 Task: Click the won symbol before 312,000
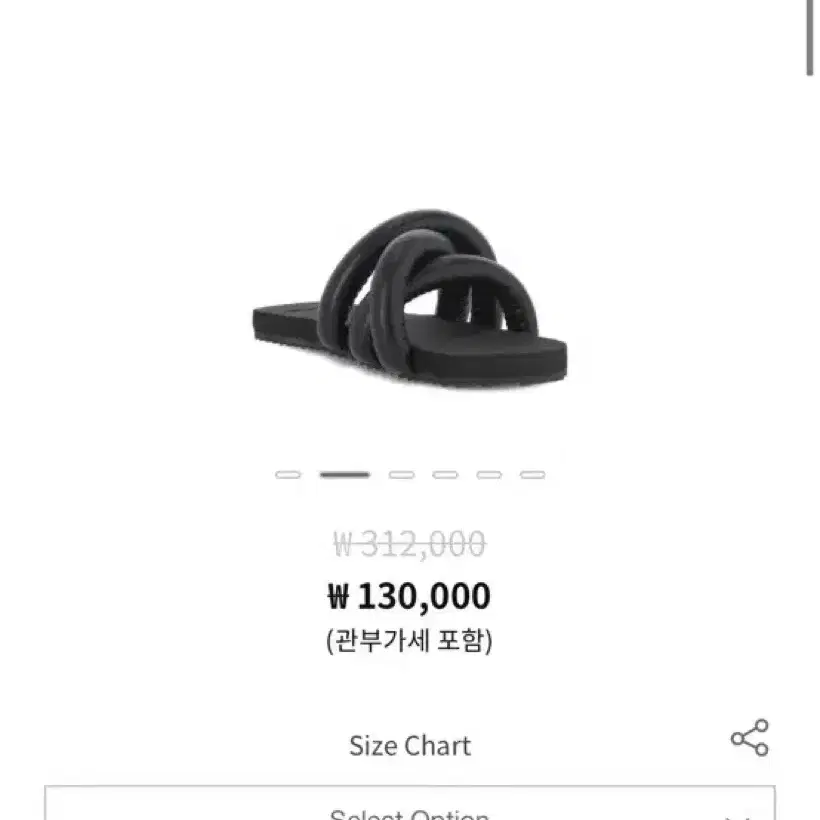[x=344, y=544]
